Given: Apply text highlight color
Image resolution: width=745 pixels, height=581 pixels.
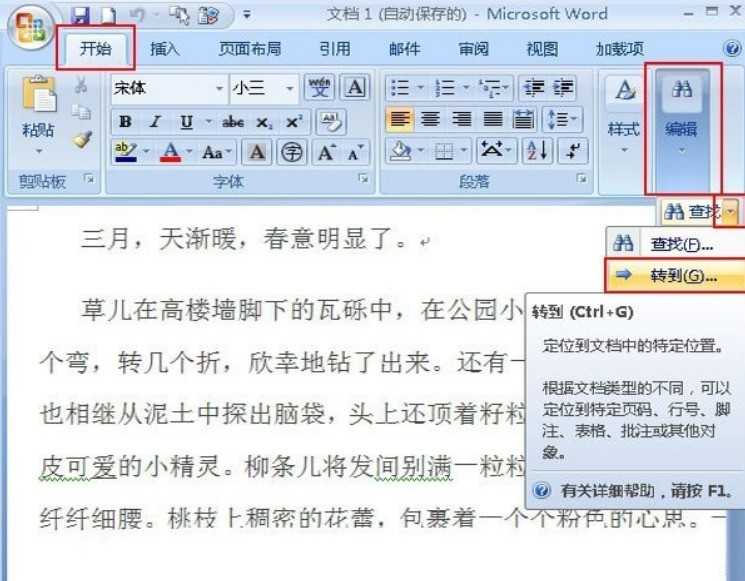Looking at the screenshot, I should 126,152.
